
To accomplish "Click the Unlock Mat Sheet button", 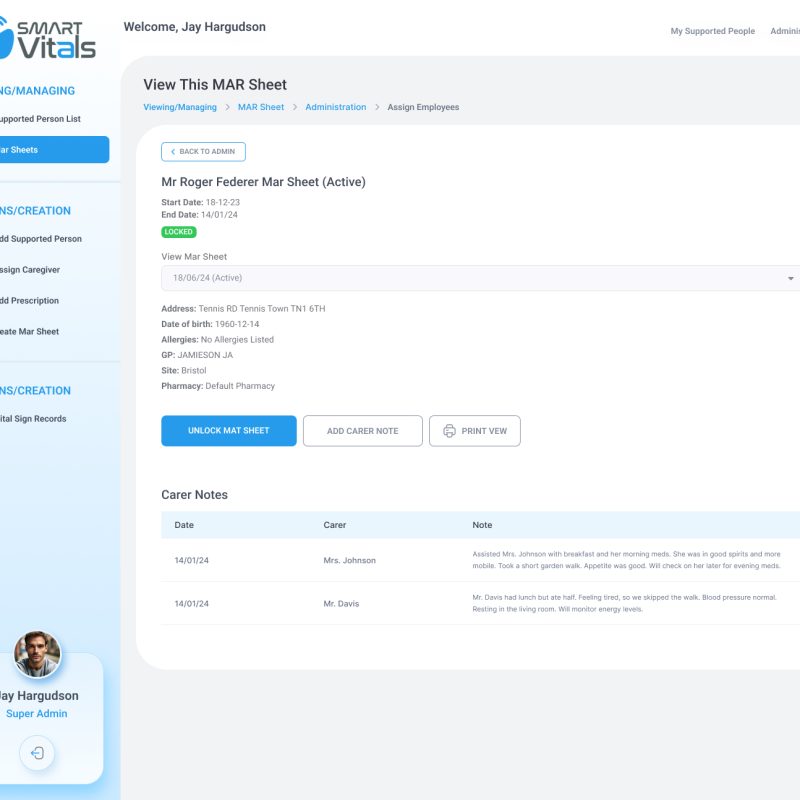I will click(x=229, y=431).
